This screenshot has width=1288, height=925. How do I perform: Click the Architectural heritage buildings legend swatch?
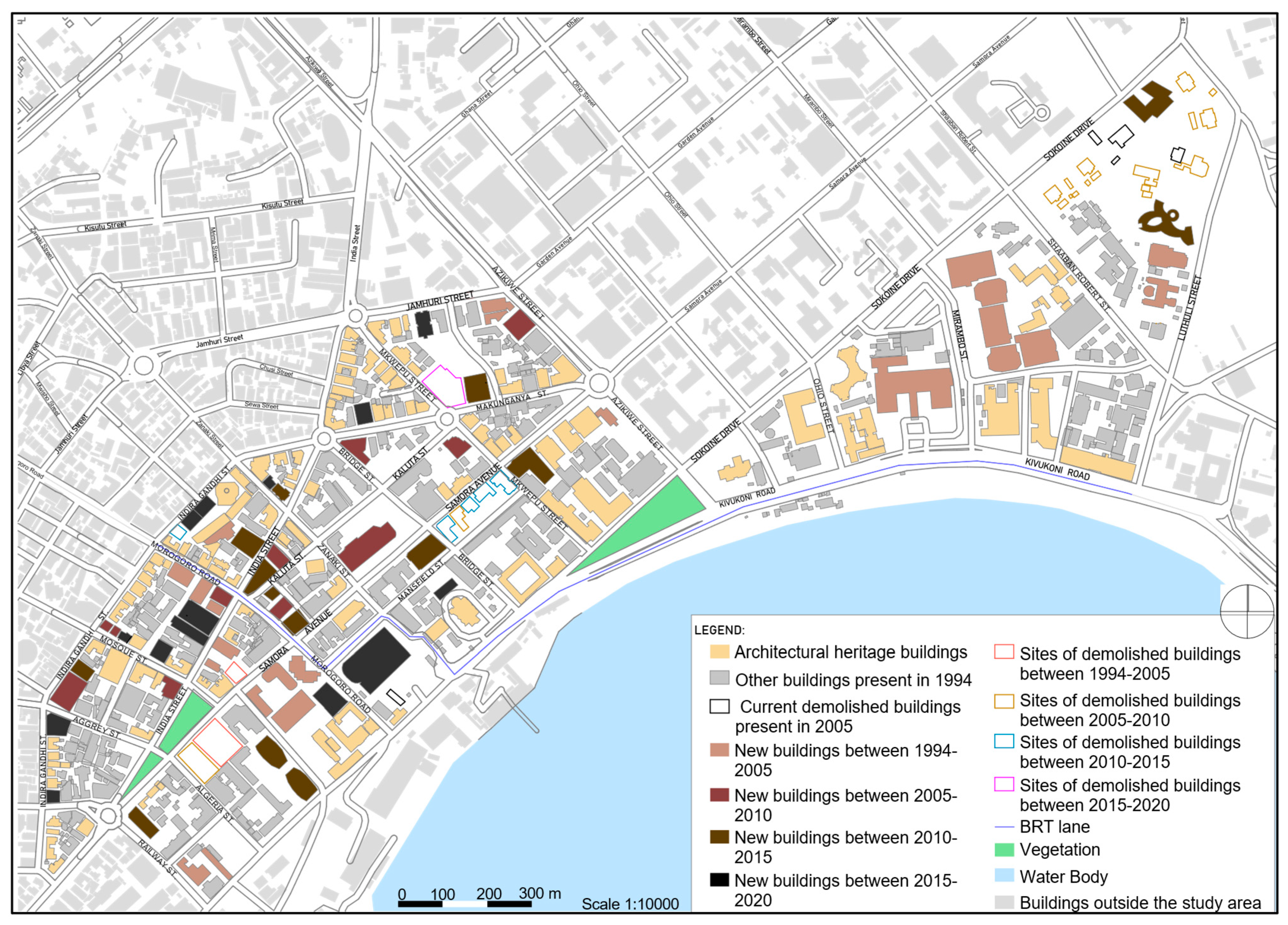click(x=720, y=651)
